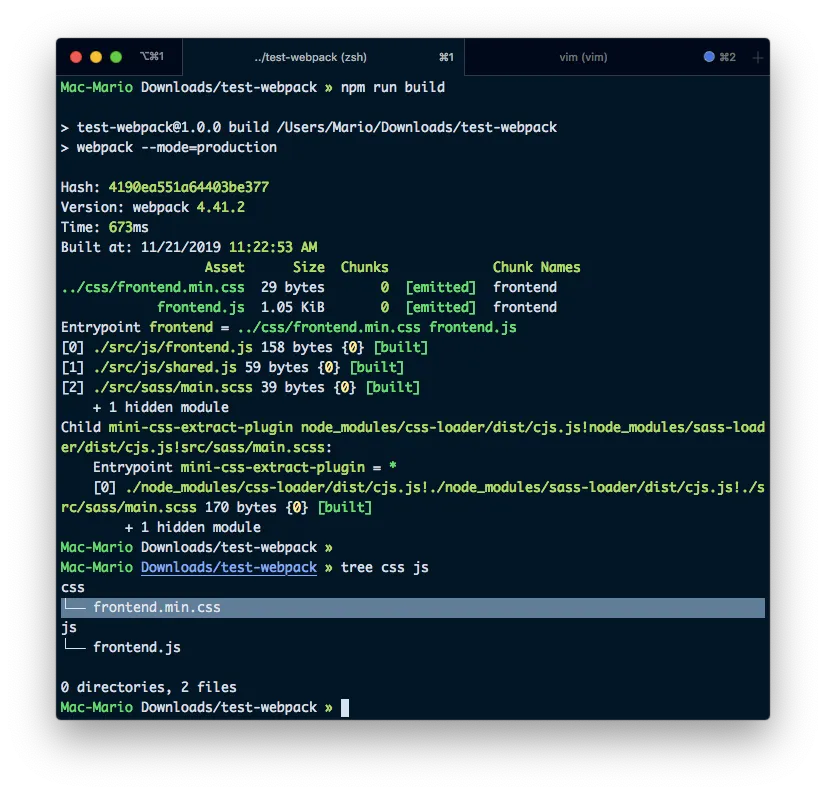Click the 'tree css js' command
The image size is (826, 794).
[385, 567]
